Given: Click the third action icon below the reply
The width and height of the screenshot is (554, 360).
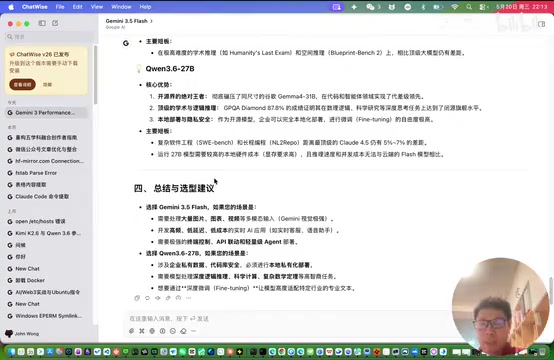Looking at the screenshot, I should coord(158,298).
